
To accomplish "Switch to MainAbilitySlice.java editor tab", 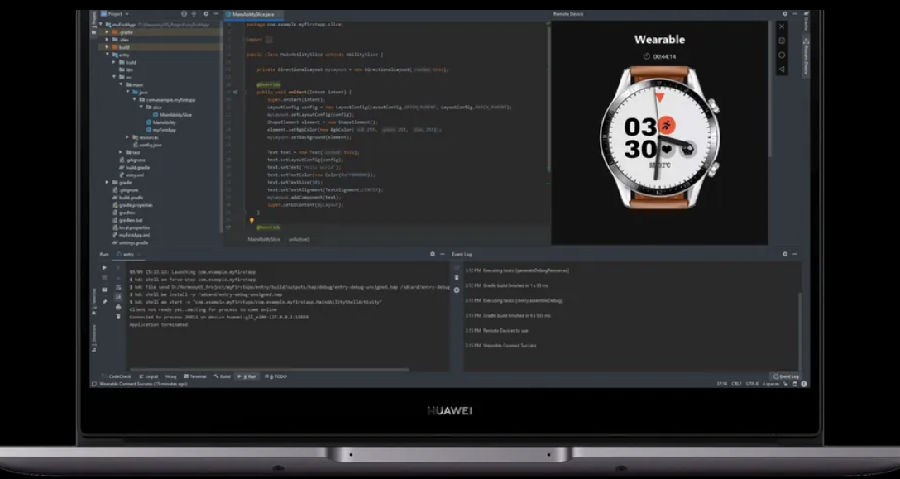I will (x=251, y=14).
